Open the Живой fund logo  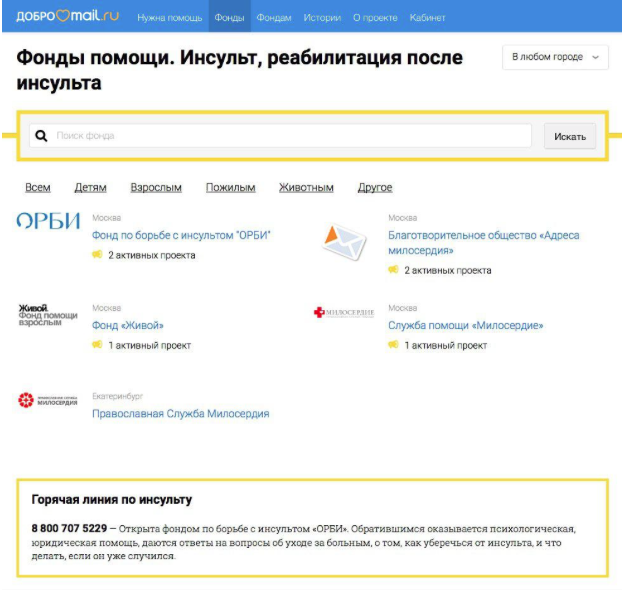click(x=48, y=315)
